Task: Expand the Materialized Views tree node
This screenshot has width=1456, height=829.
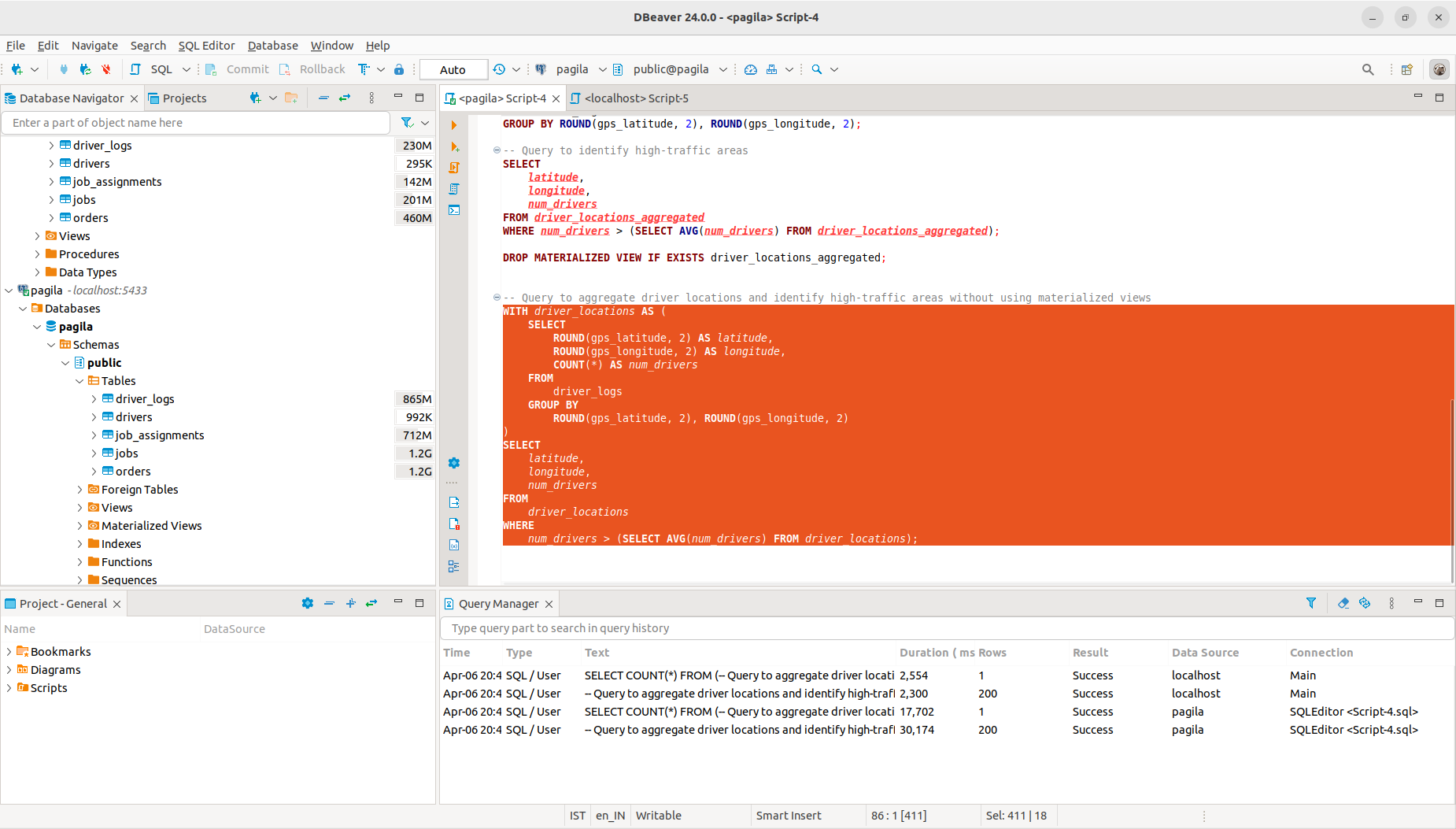Action: [x=79, y=526]
